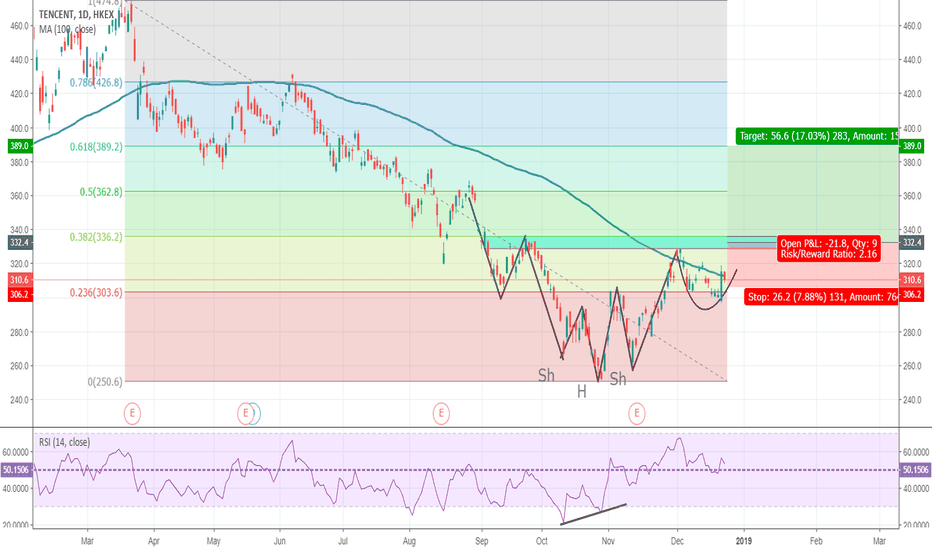Select the left Sh shoulder text label
This screenshot has height=550, width=932.
pyautogui.click(x=546, y=375)
